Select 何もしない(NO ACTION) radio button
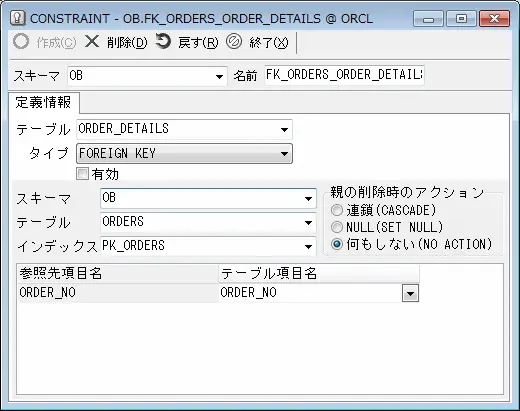This screenshot has height=411, width=520. (337, 244)
